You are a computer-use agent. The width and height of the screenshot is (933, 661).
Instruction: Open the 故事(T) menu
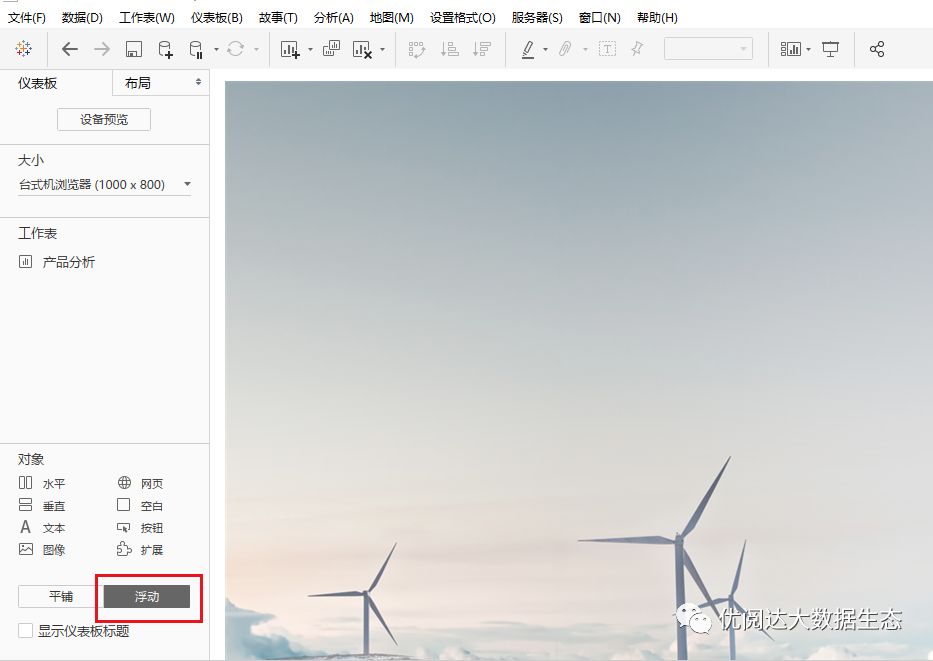[278, 18]
